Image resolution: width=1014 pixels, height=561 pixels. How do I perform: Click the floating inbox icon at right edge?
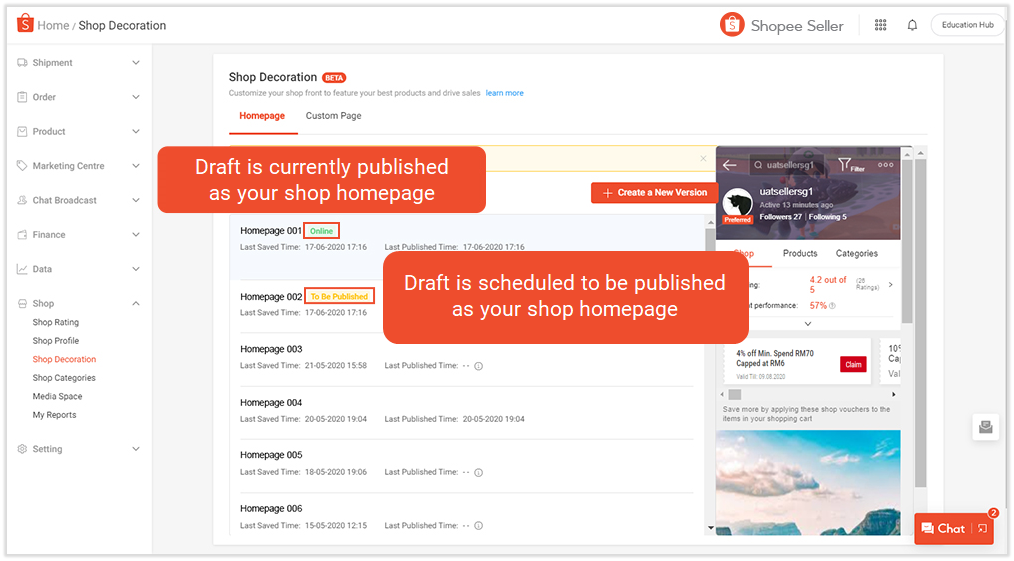tap(986, 427)
